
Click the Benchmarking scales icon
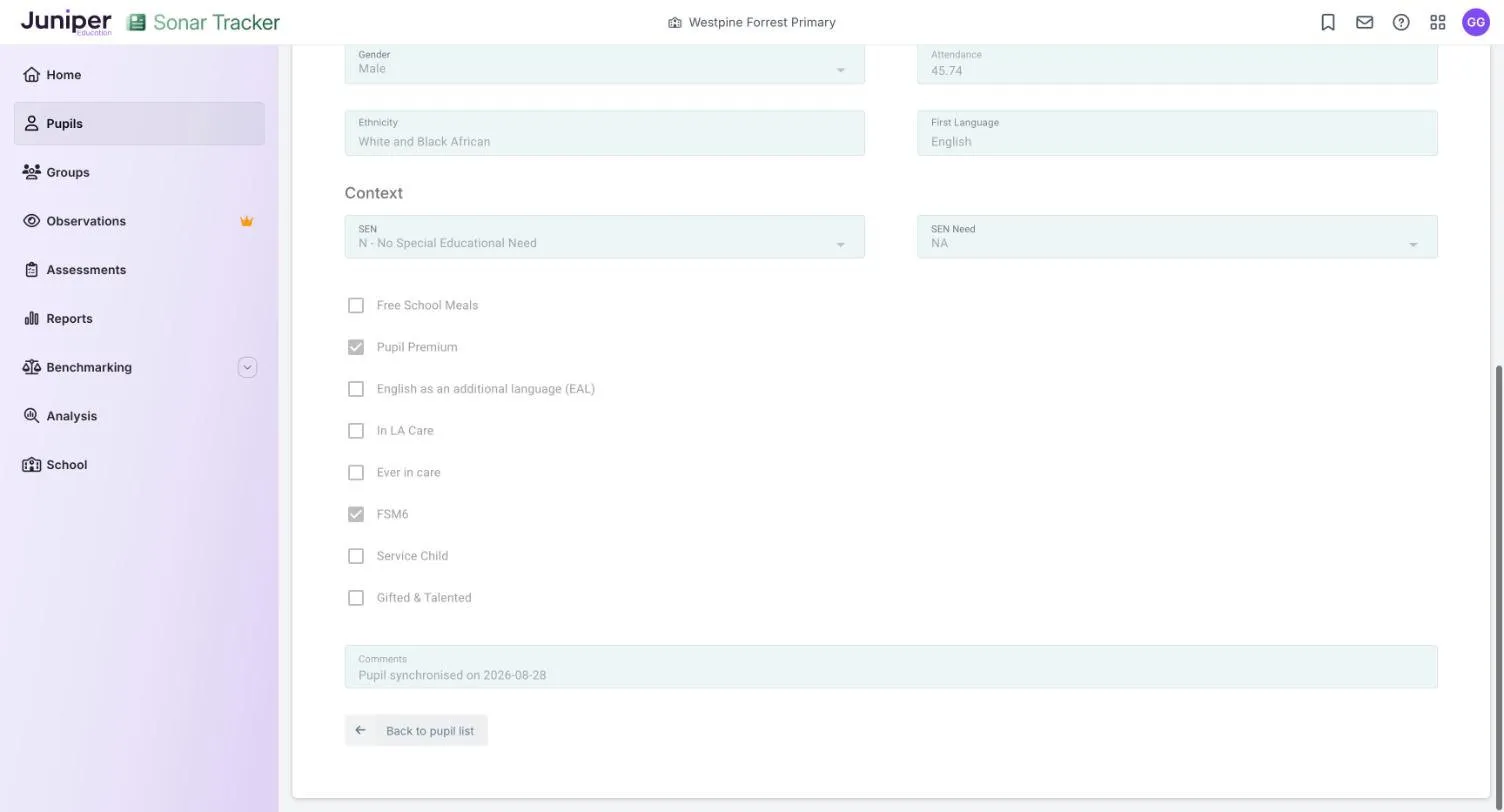(x=31, y=367)
